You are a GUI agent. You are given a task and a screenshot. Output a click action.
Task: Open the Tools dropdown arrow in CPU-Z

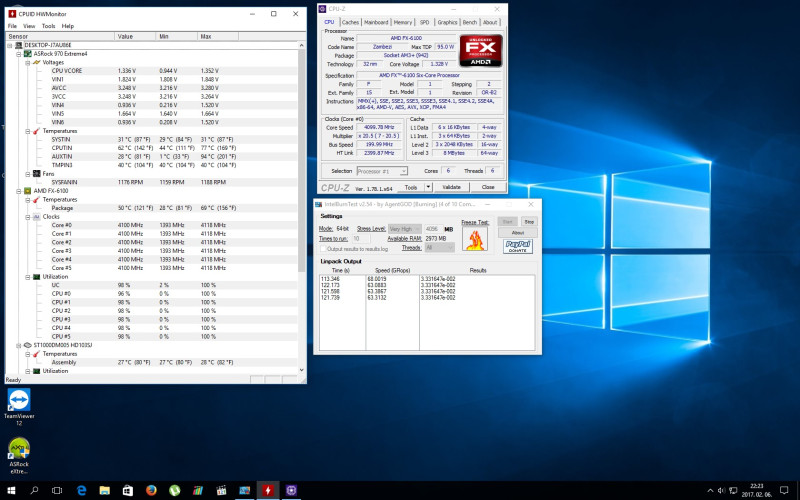click(x=429, y=187)
